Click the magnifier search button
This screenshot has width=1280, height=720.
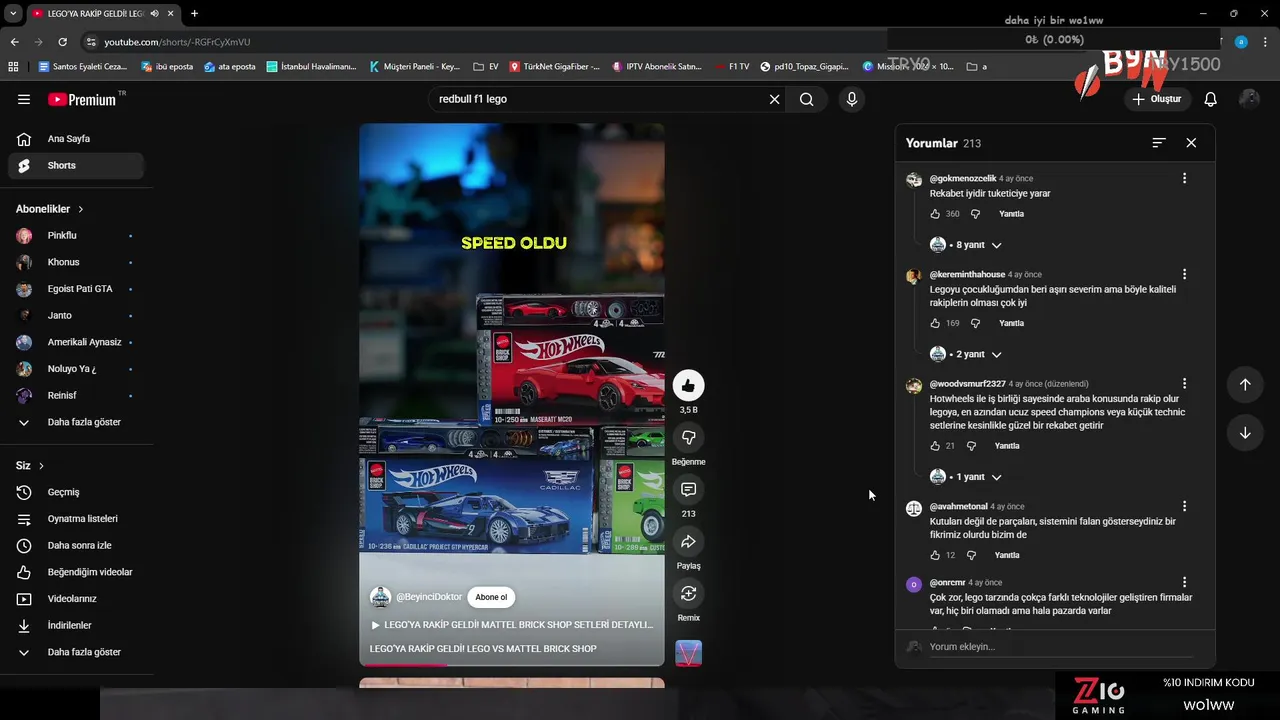(807, 99)
